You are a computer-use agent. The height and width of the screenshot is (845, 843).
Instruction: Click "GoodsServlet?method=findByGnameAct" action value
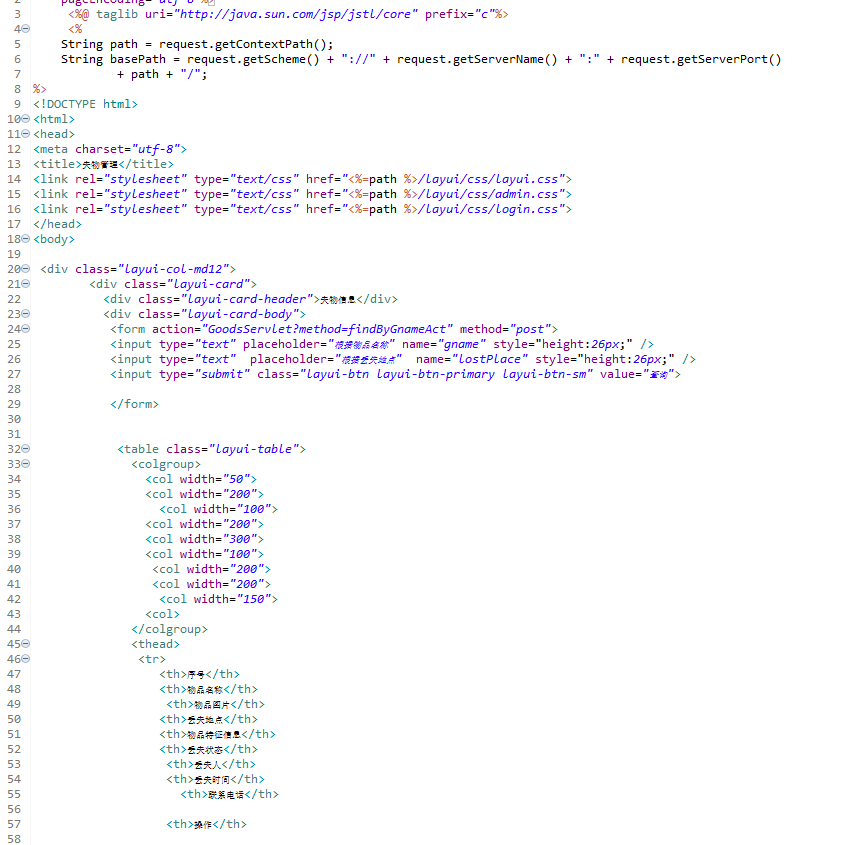coord(327,329)
